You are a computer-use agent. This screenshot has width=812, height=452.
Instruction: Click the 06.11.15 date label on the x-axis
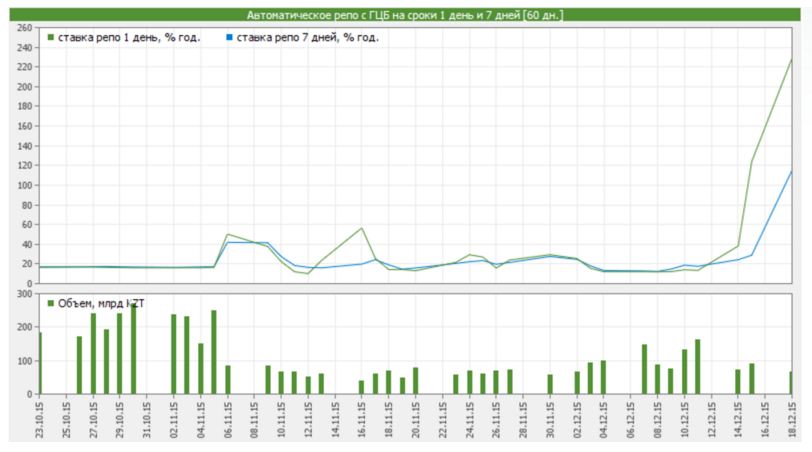point(228,422)
